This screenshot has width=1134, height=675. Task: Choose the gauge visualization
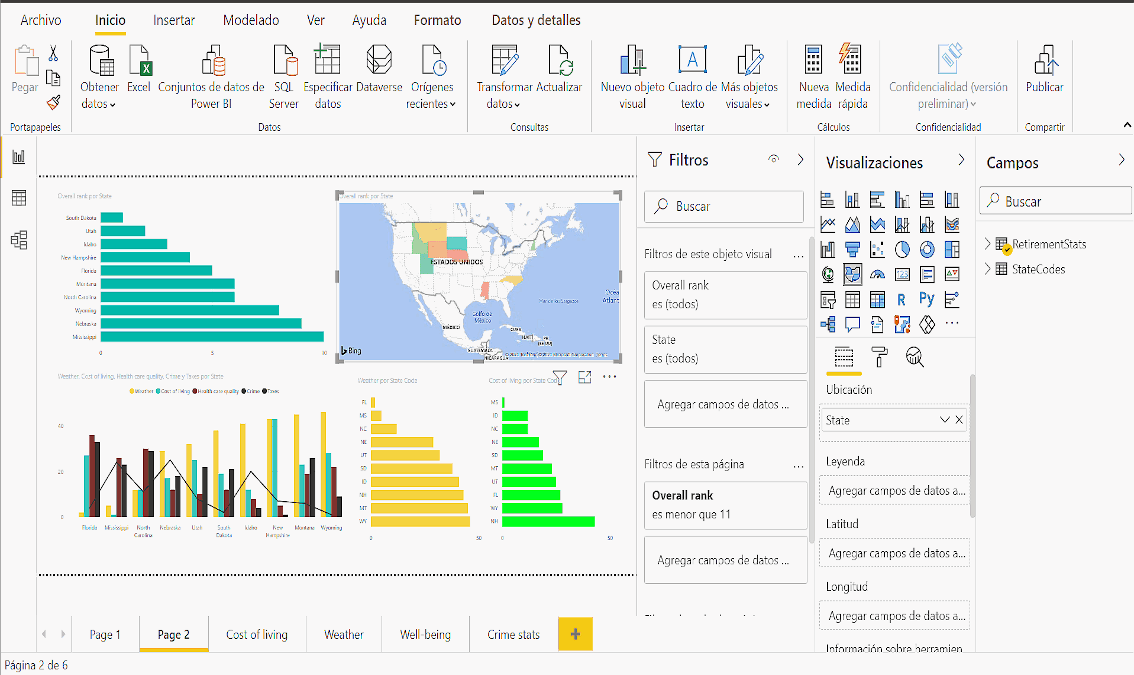(x=877, y=274)
